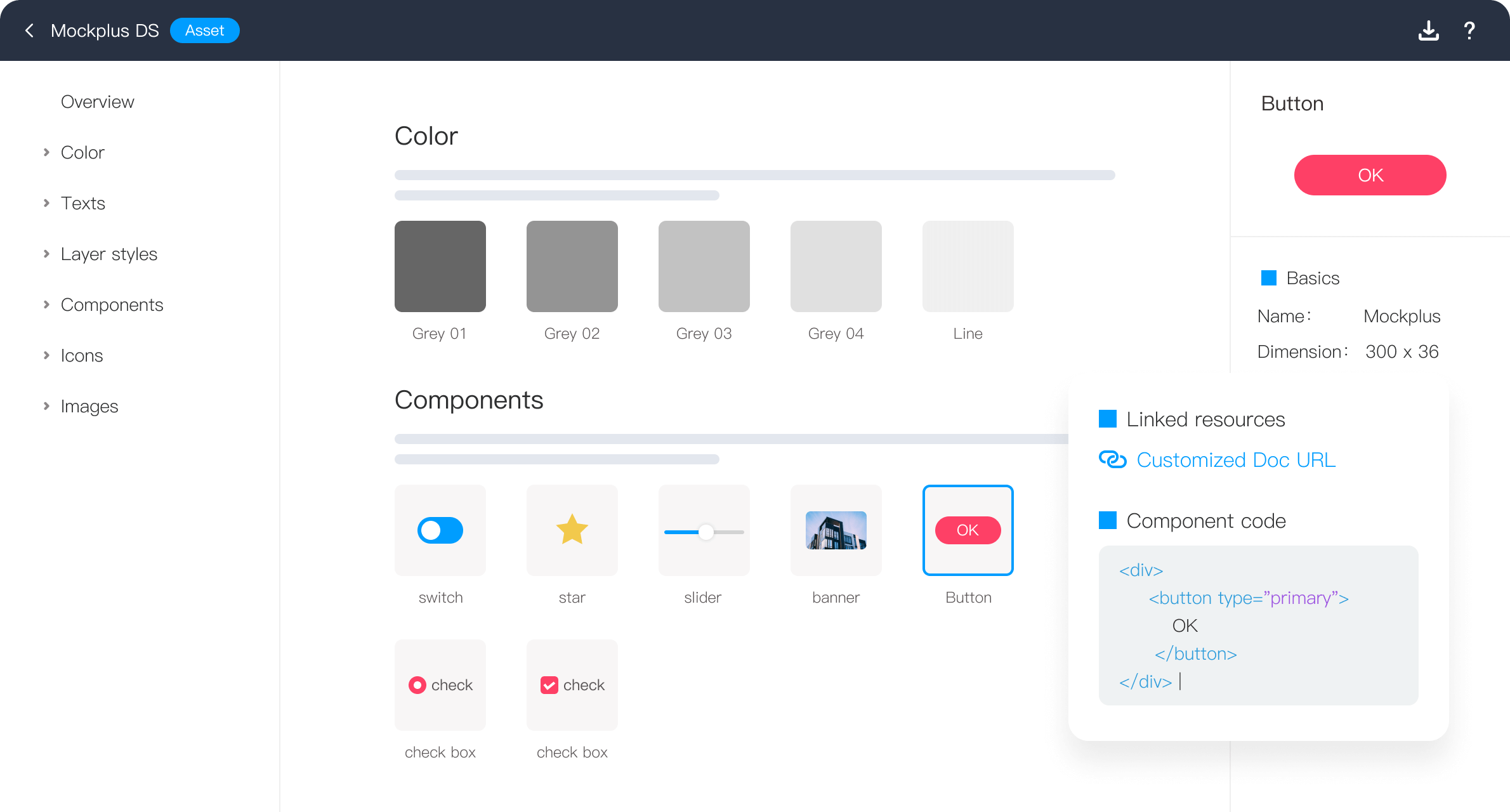Open the Customized Doc URL link

point(1235,459)
